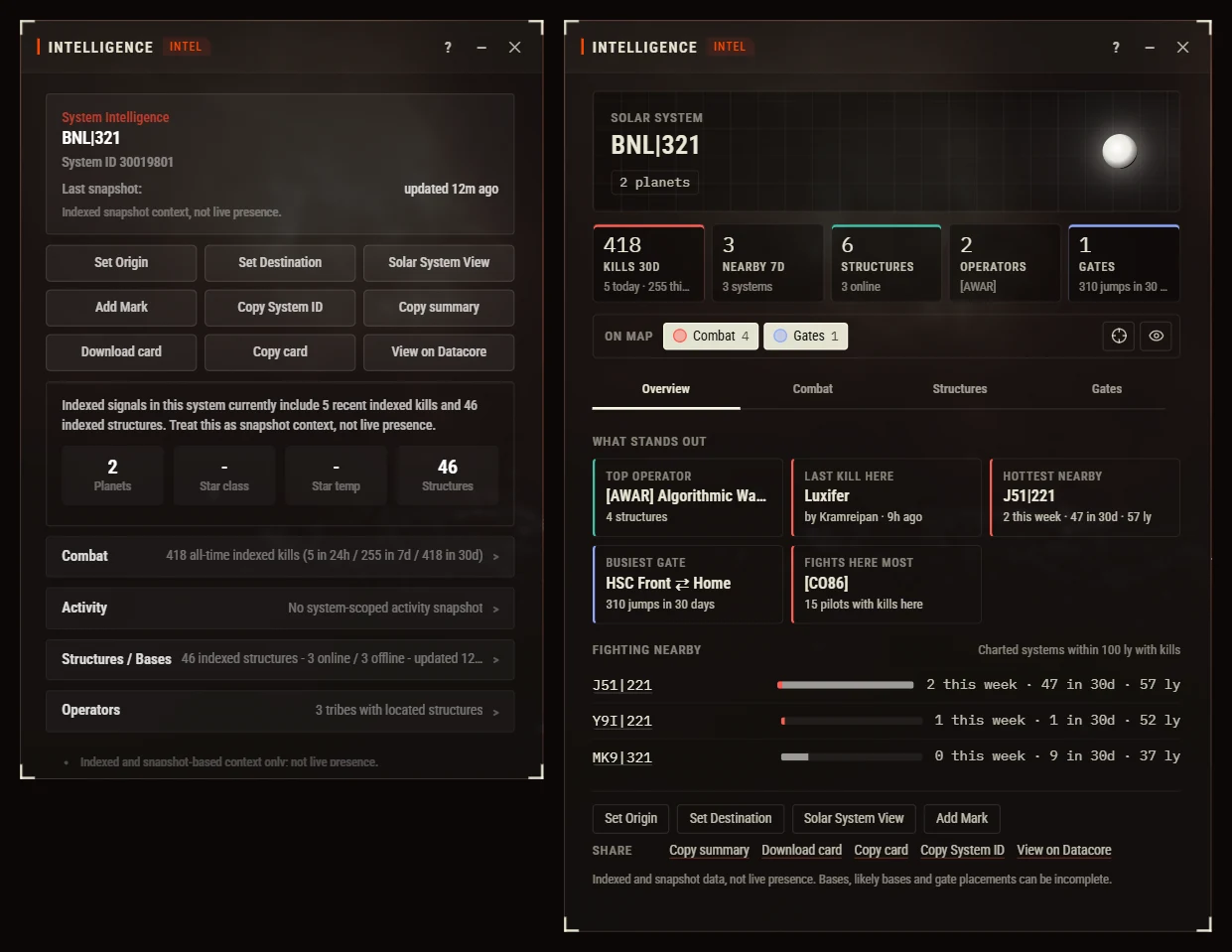Screen dimensions: 1232x952
Task: Open the Last Kill Here Luxifer card
Action: coord(887,497)
